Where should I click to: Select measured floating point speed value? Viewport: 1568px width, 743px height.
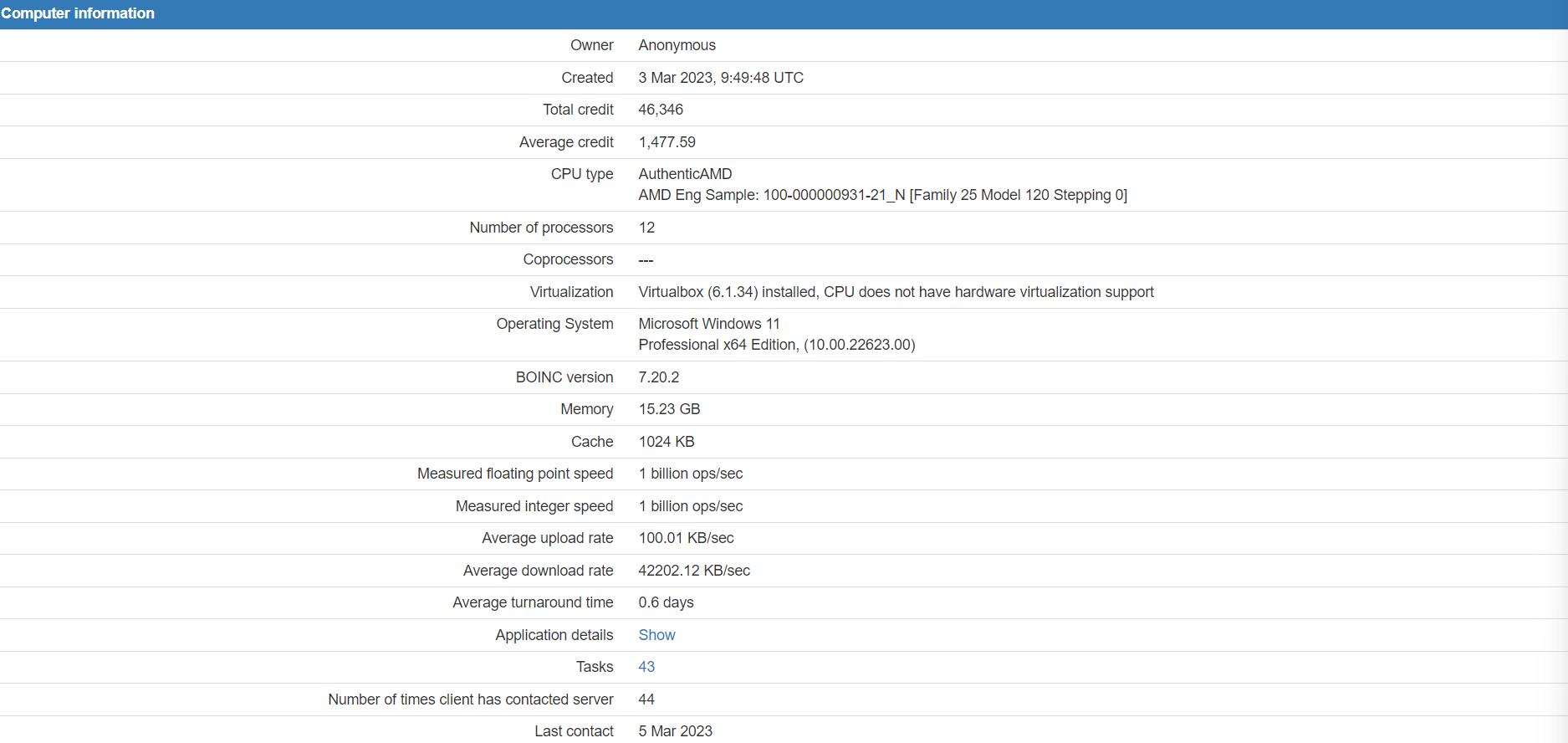691,474
